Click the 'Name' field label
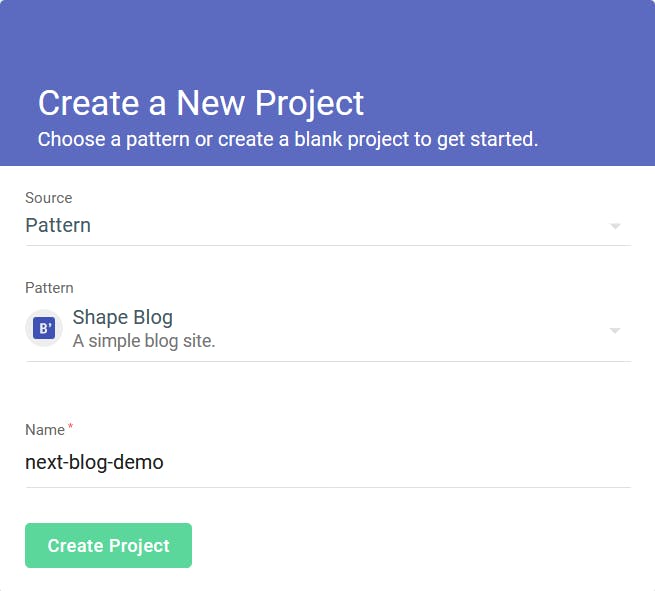The image size is (655, 591). click(45, 430)
